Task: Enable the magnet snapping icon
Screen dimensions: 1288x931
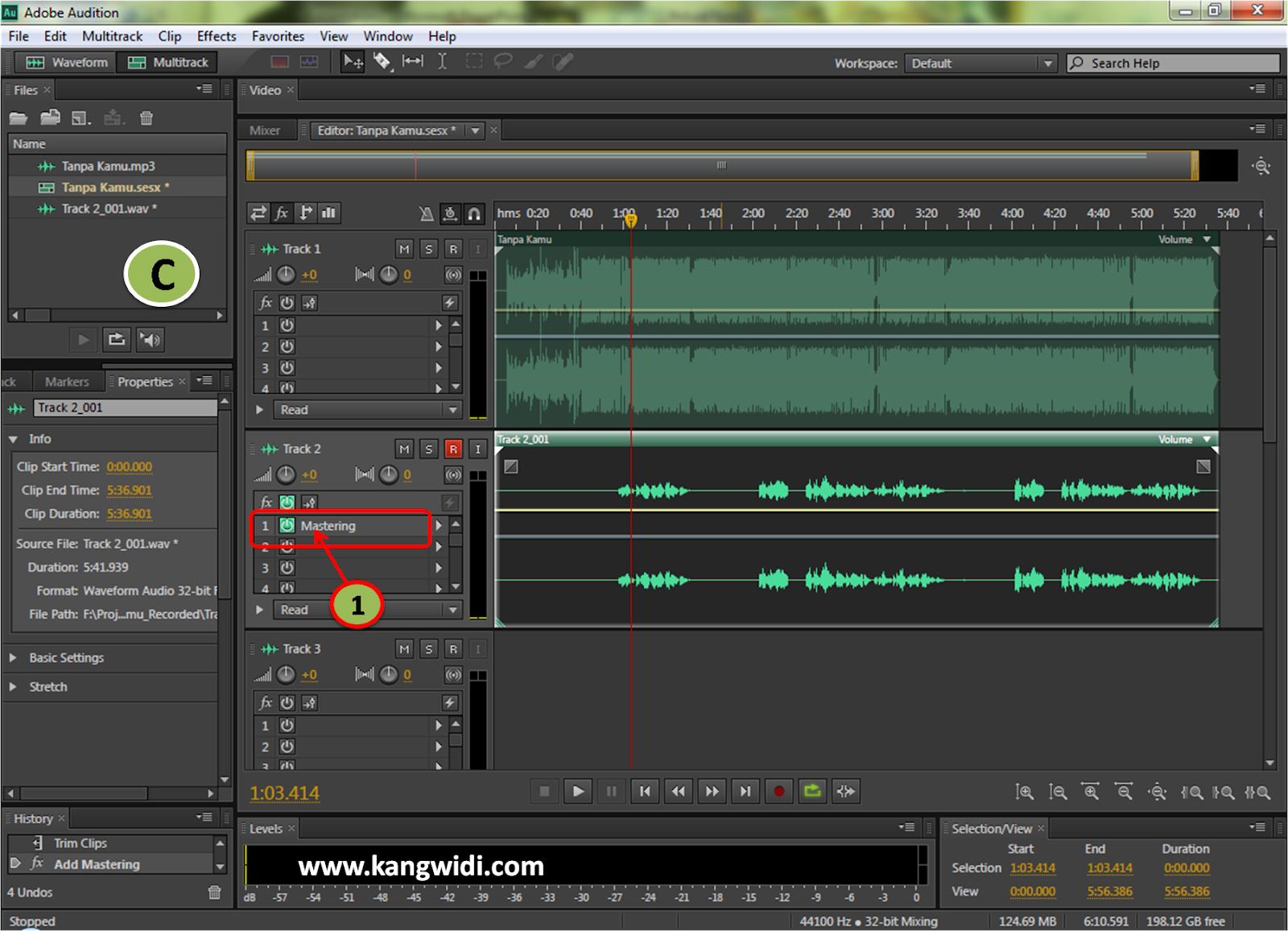Action: [475, 213]
